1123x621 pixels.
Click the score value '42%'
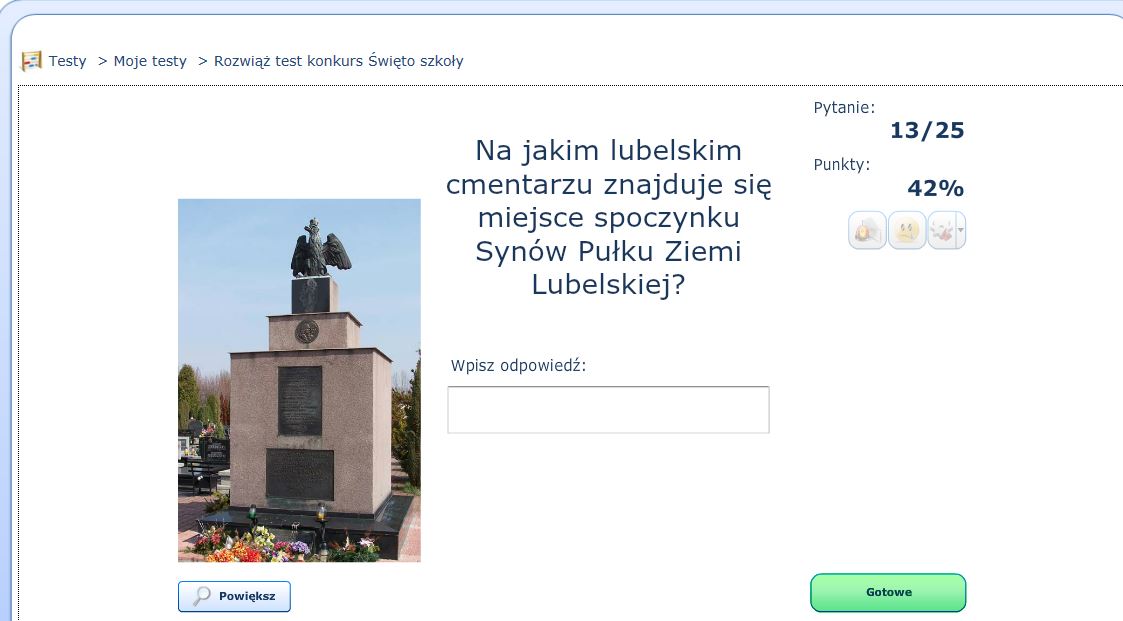click(935, 188)
